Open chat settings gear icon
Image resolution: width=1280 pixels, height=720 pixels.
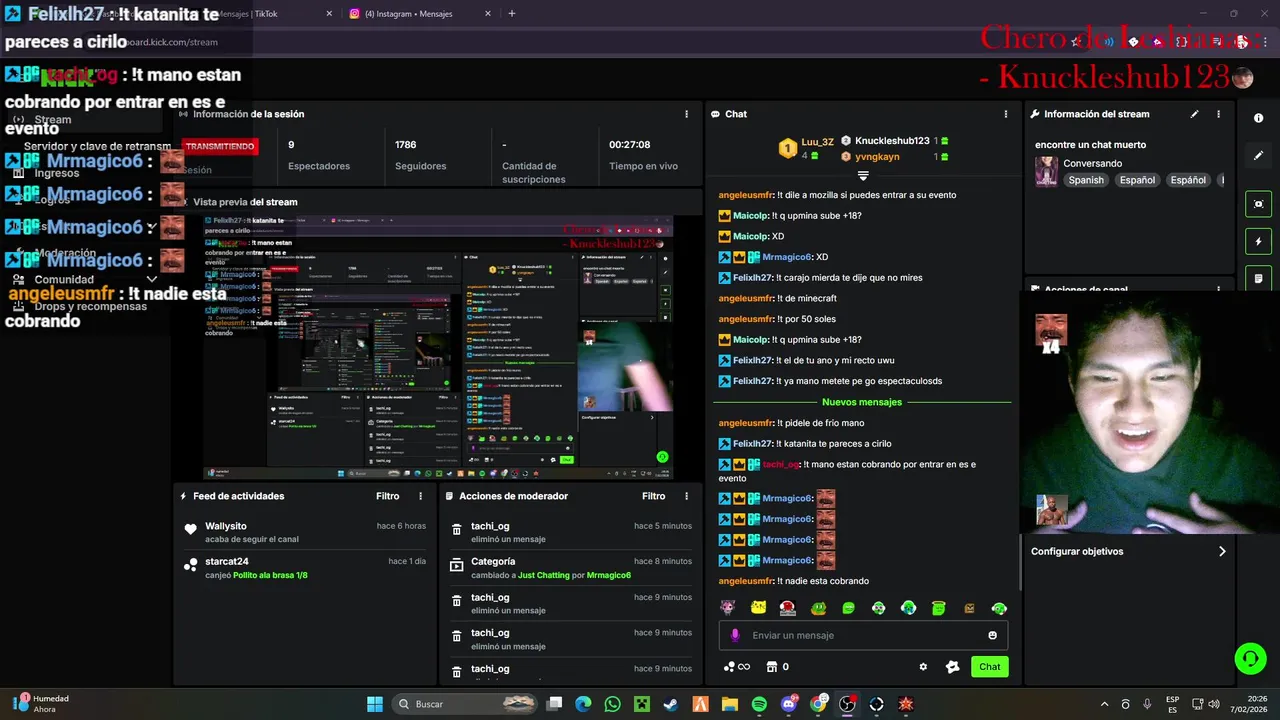[923, 667]
